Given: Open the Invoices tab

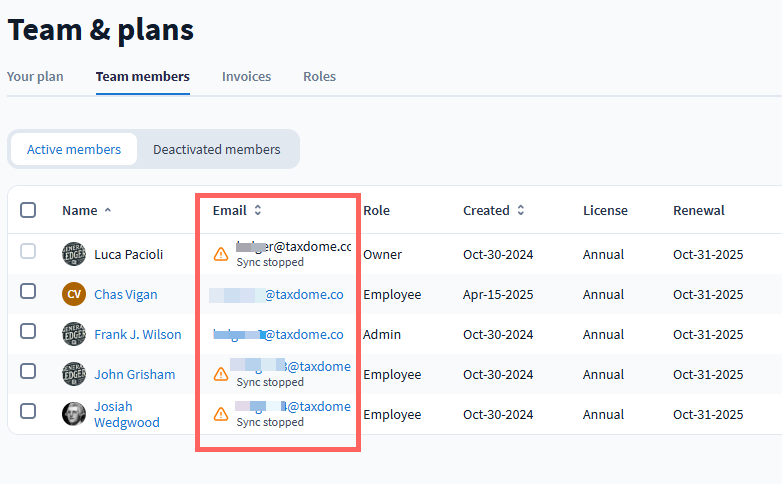Looking at the screenshot, I should (246, 77).
